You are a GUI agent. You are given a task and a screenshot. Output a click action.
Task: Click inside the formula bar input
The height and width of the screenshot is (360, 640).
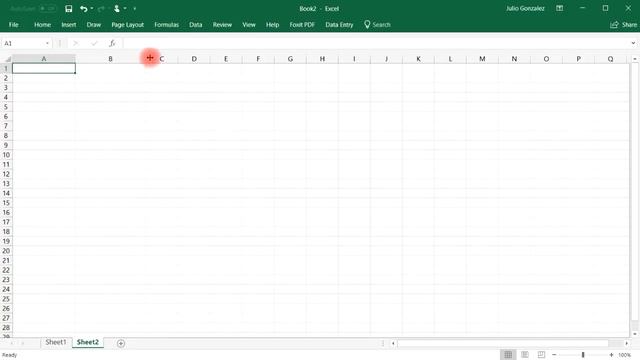click(376, 43)
